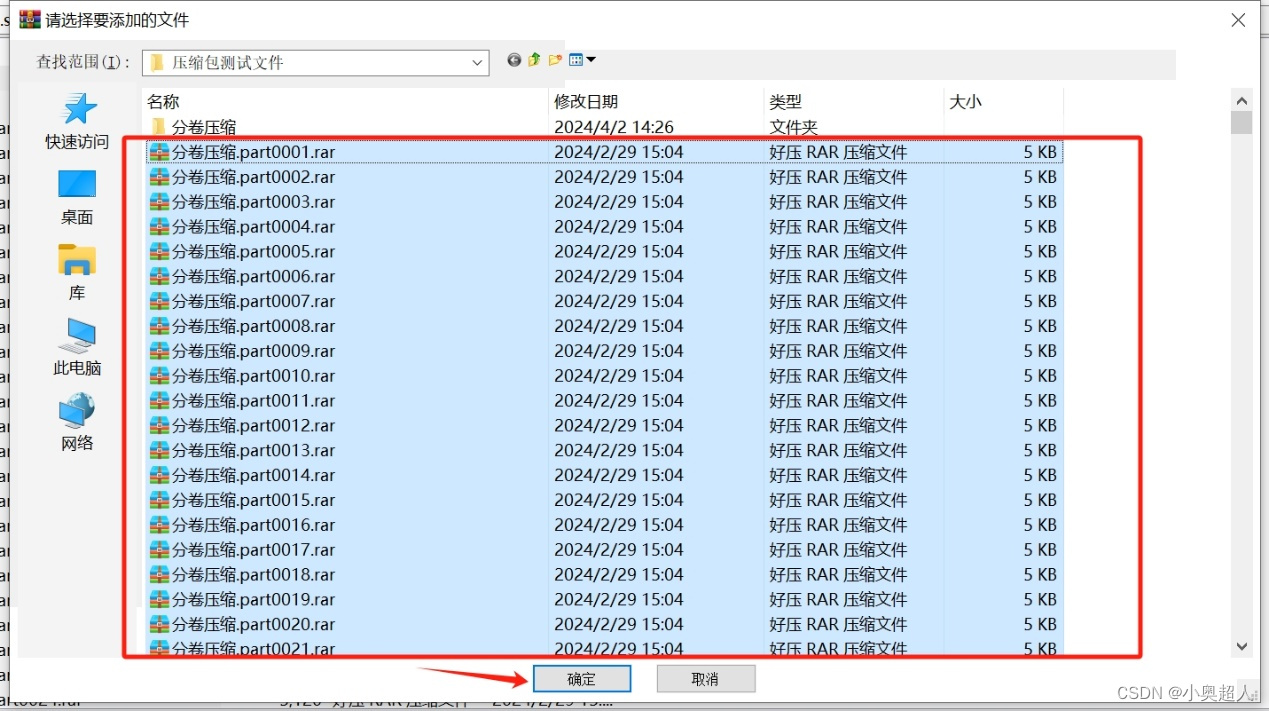
Task: Select the icon of 分卷压缩.part0001.rar
Action: click(x=159, y=152)
